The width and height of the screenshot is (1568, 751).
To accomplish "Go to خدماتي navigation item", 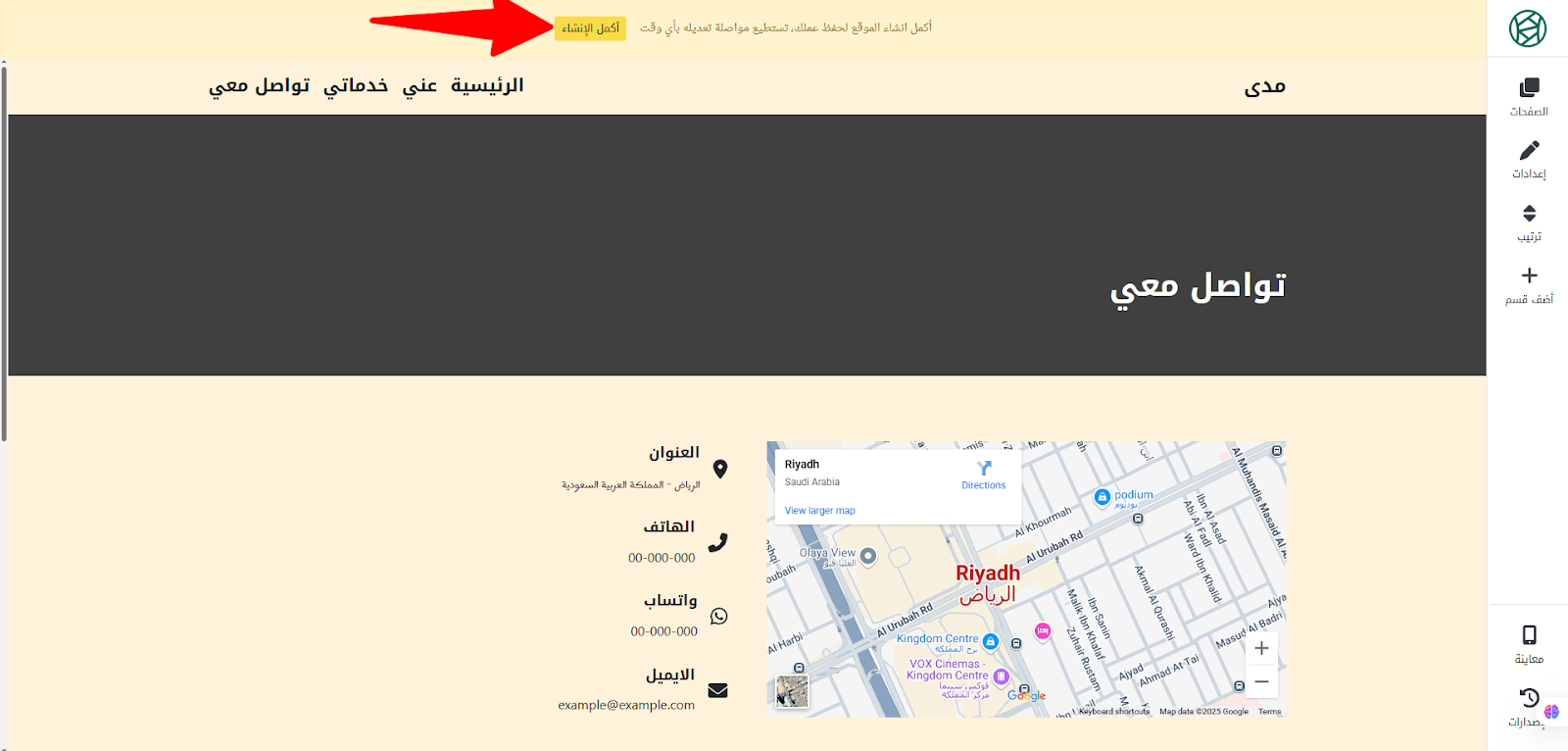I will pos(356,86).
